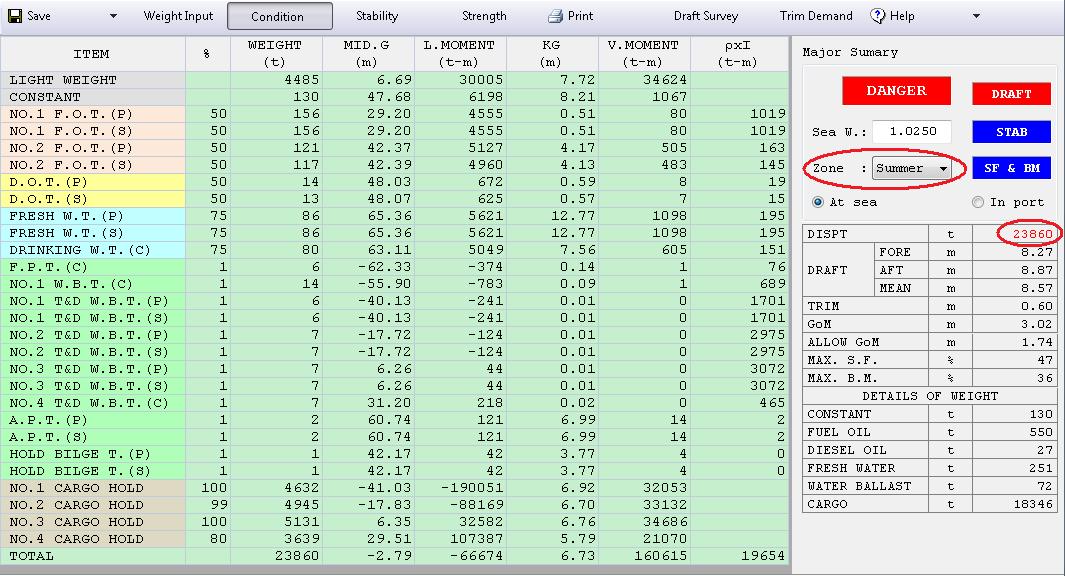Viewport: 1065px width, 576px height.
Task: Edit the Sea W. density field
Action: click(910, 131)
